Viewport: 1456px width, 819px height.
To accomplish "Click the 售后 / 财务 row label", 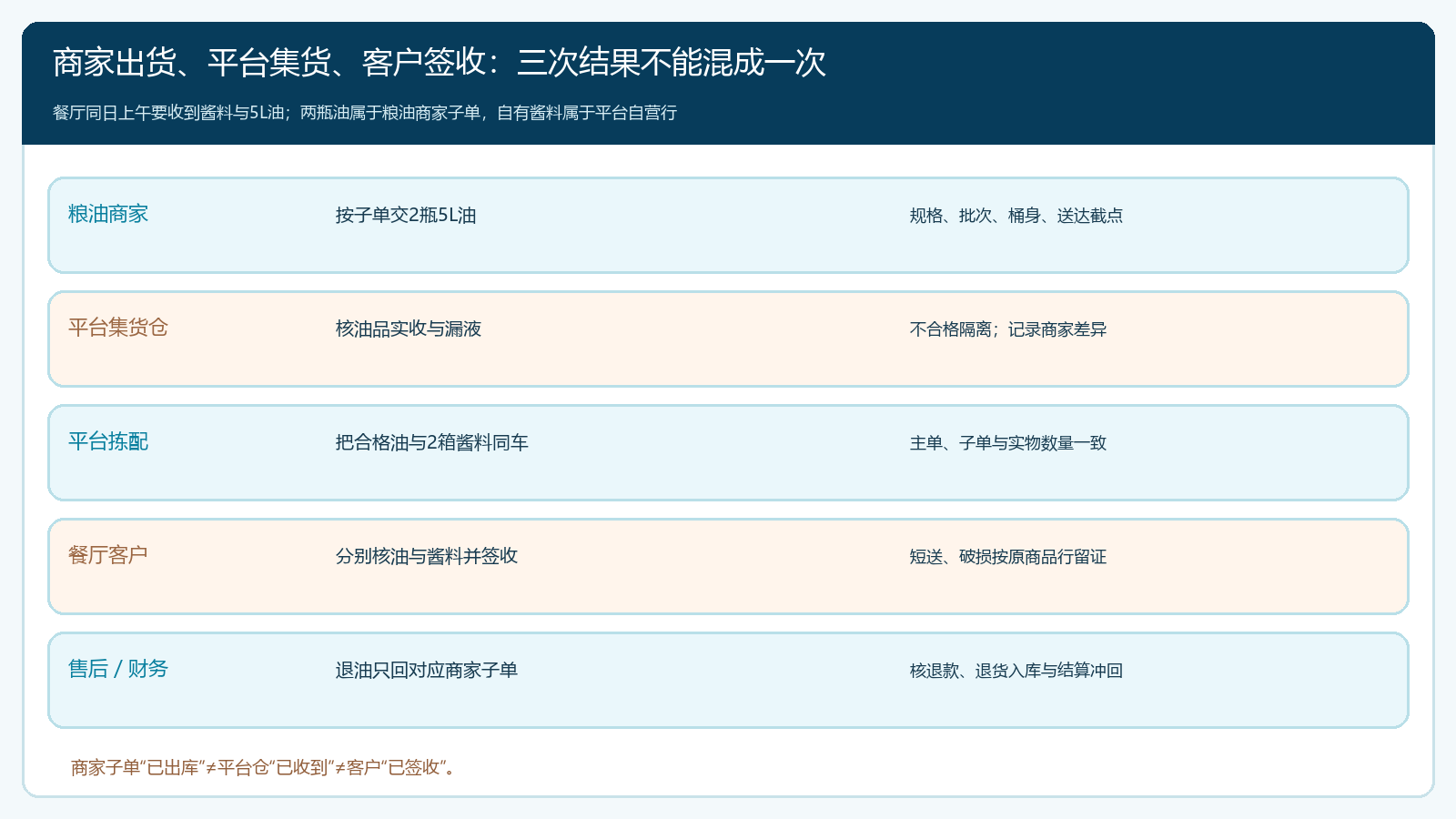I will [118, 669].
